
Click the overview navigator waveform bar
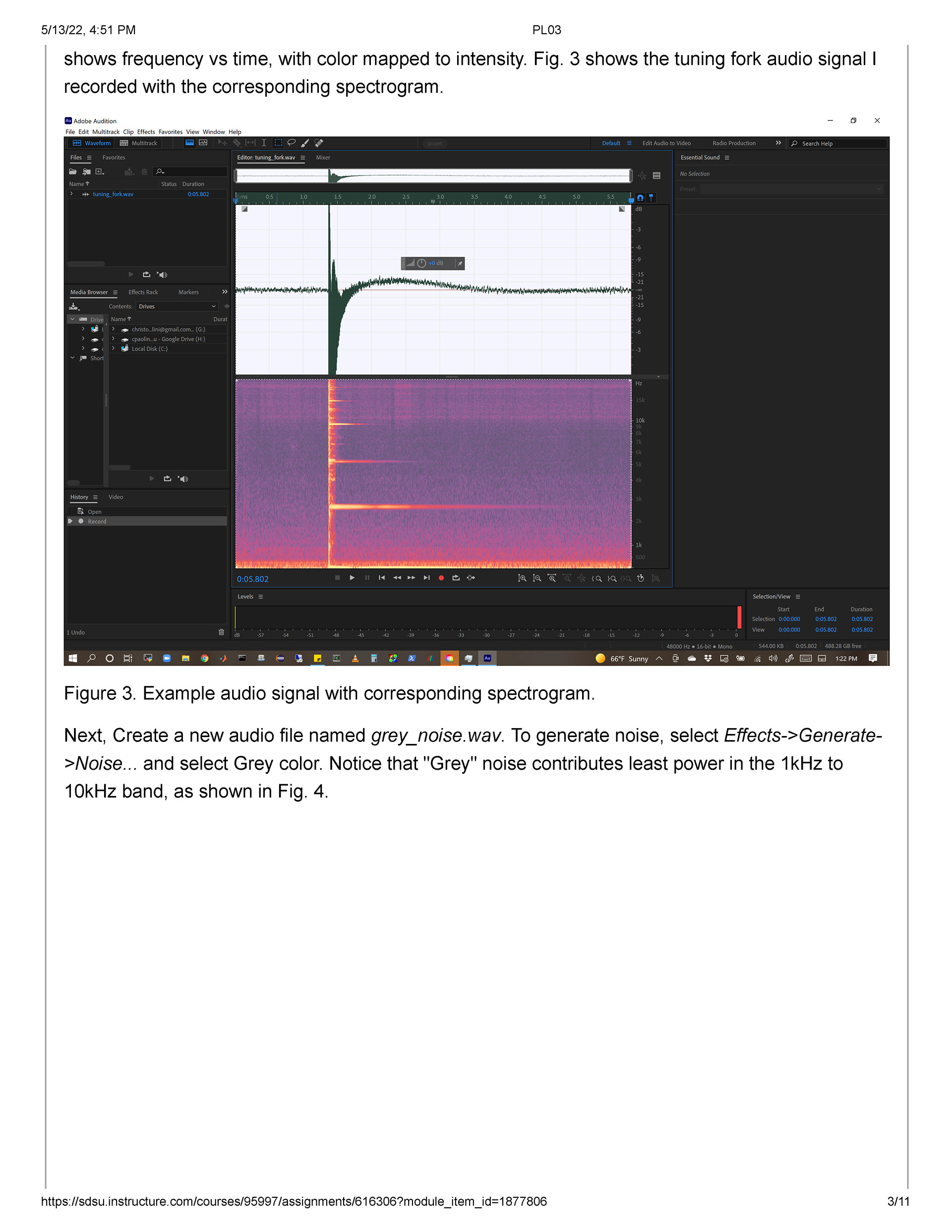[x=433, y=176]
